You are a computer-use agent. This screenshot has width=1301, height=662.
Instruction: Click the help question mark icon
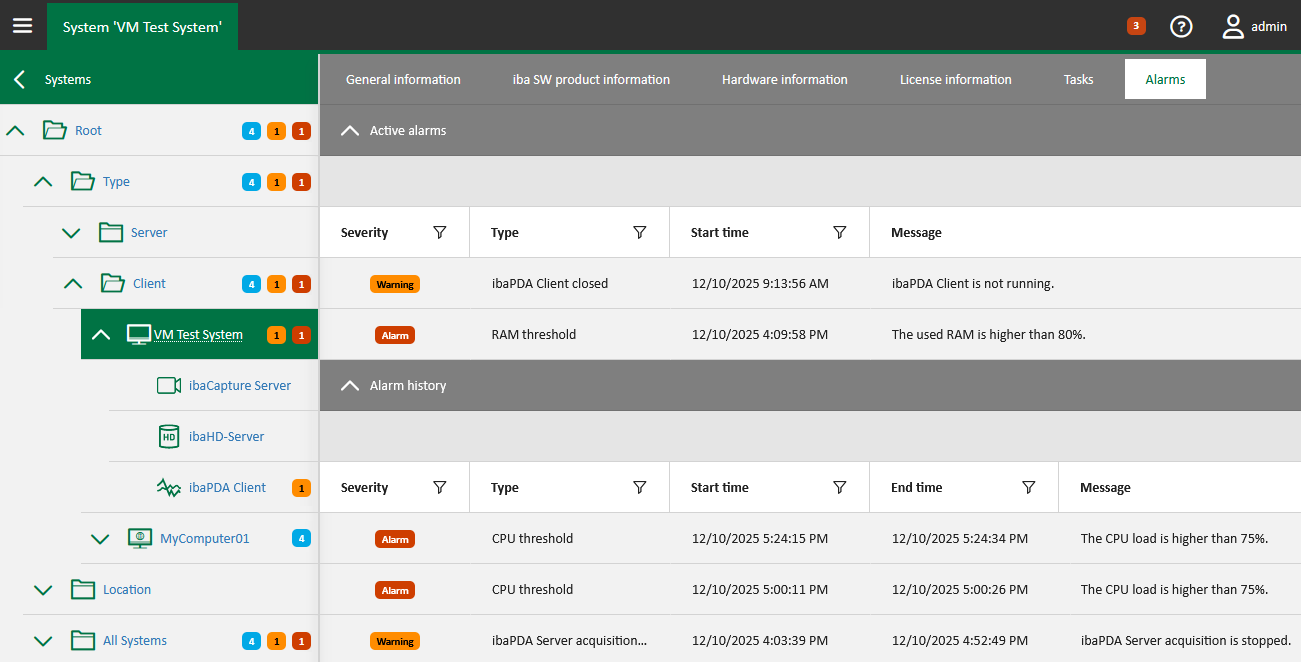(1181, 27)
